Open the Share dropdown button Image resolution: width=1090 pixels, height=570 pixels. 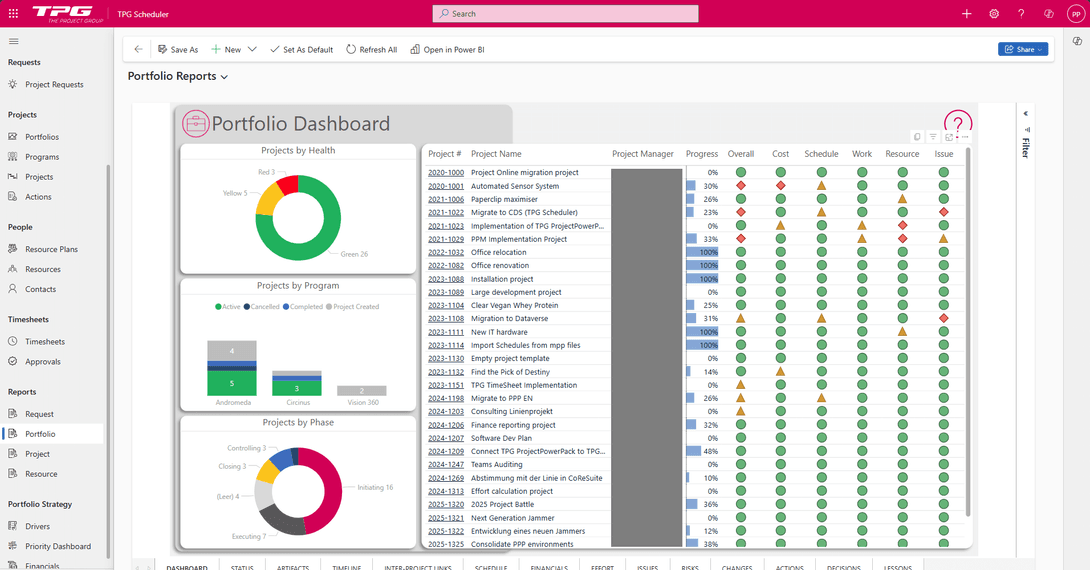[x=1023, y=49]
